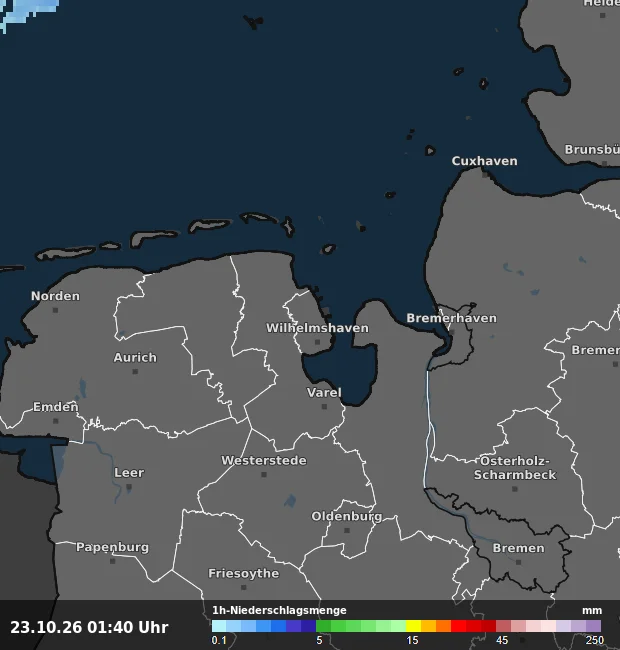Click the square marker below Oldenburg

347,531
